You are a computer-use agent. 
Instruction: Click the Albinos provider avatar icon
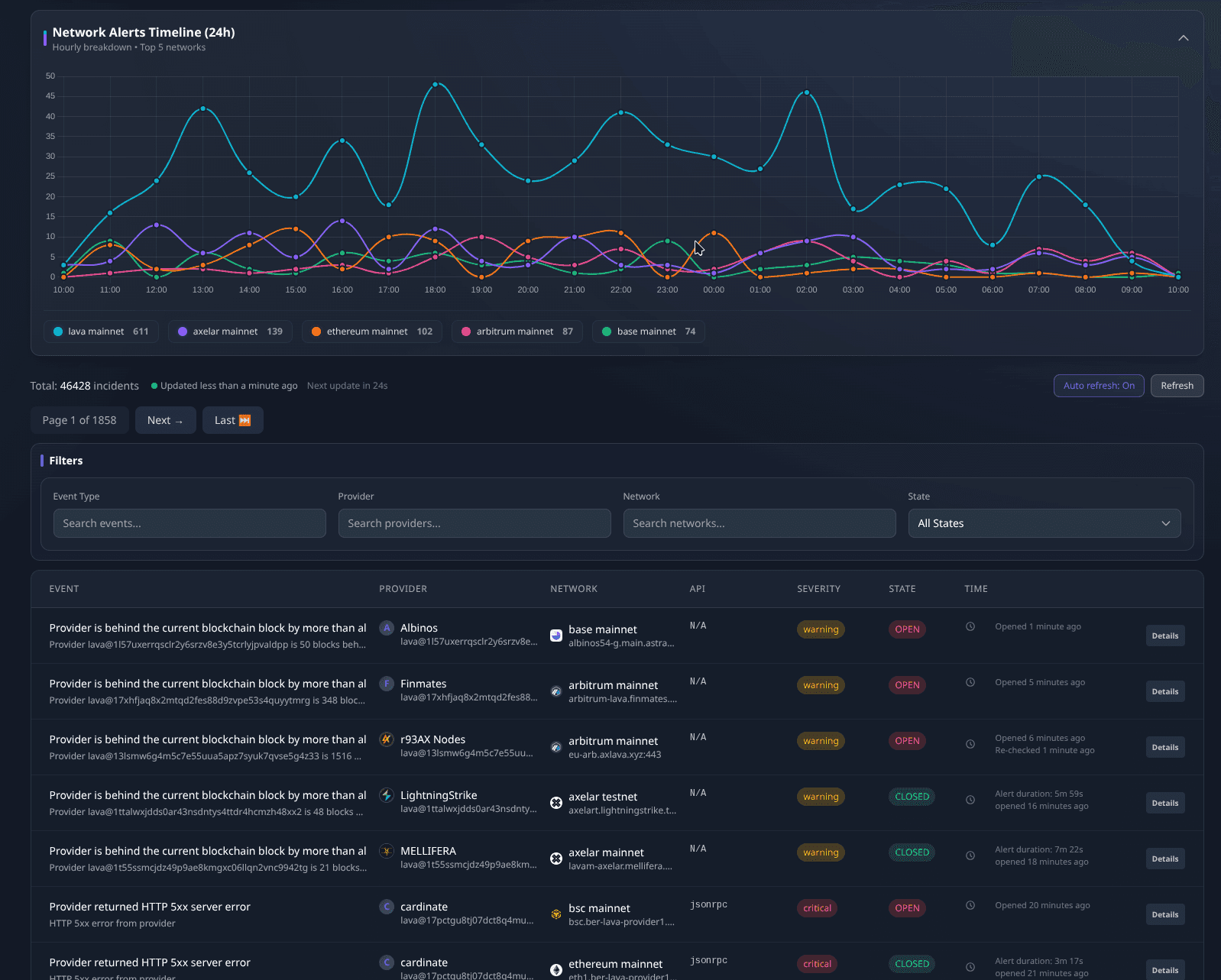pos(387,628)
